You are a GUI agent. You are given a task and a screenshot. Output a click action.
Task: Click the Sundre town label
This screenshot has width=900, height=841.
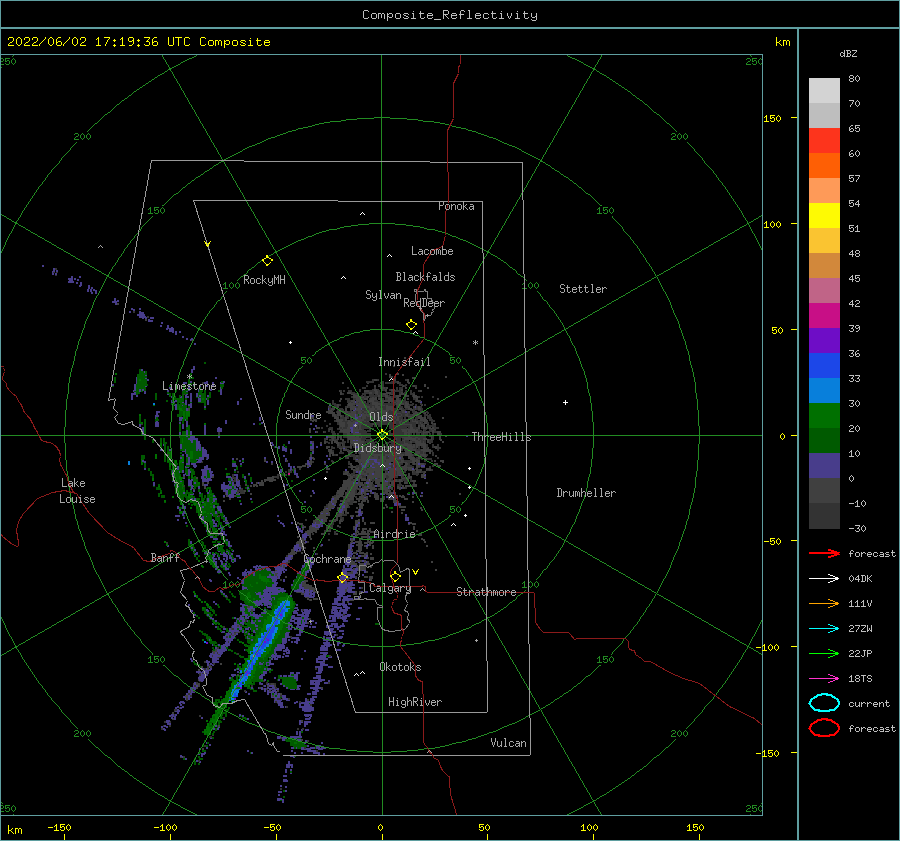pyautogui.click(x=303, y=414)
